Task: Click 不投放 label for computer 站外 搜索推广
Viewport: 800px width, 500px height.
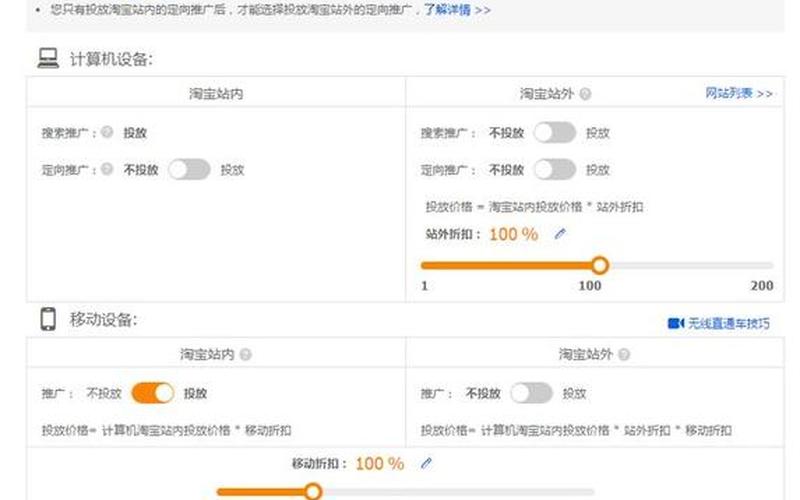Action: click(x=507, y=133)
